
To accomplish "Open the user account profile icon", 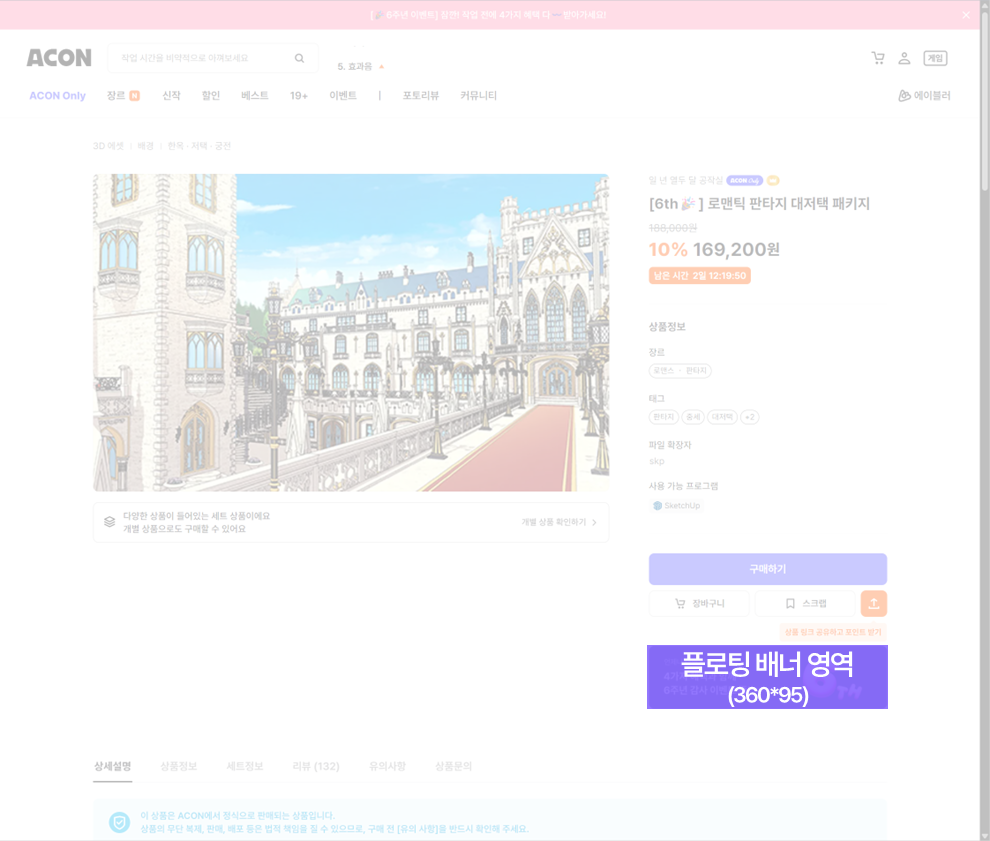I will 904,58.
